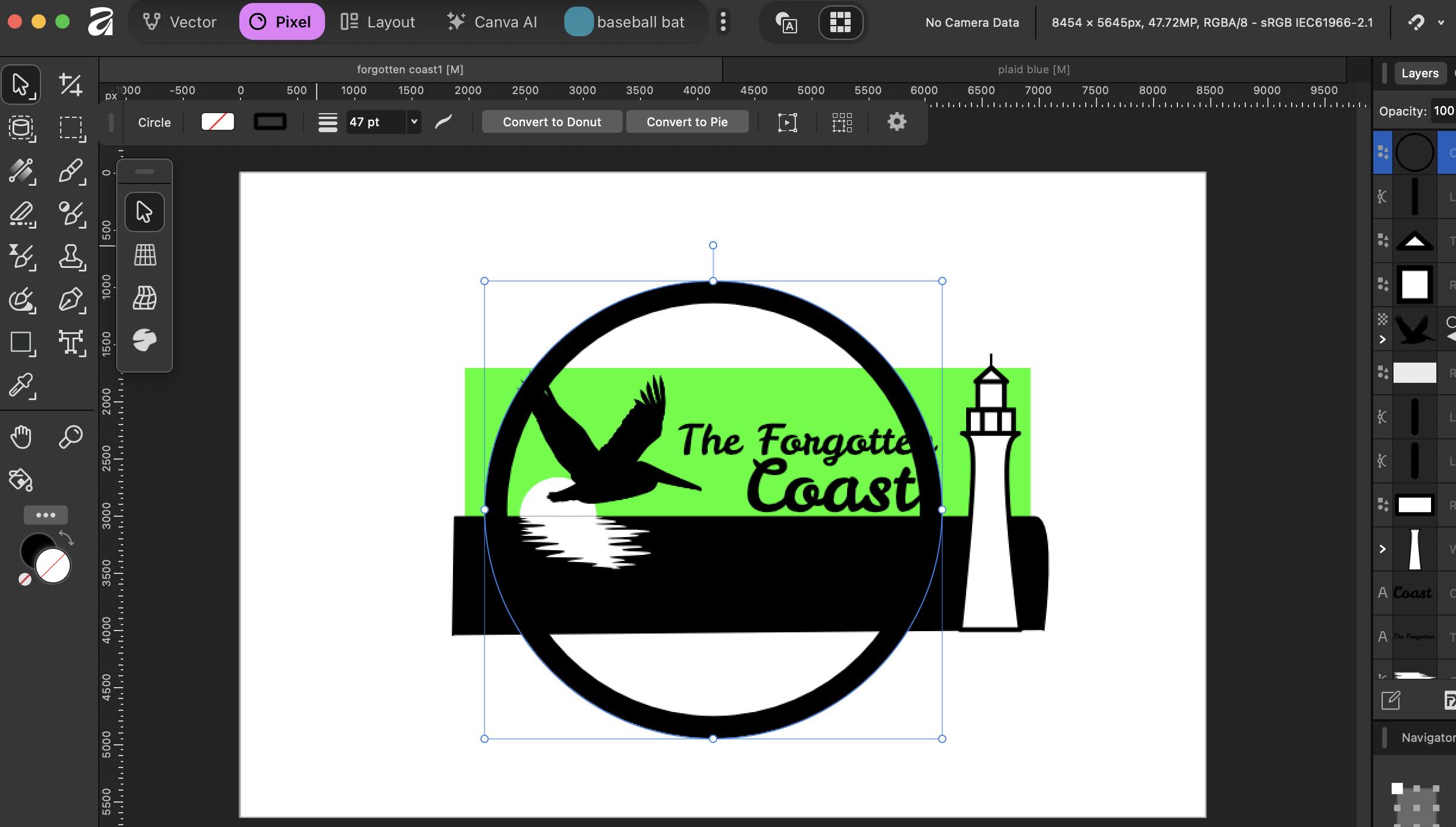Switch to plaid blue document tab
Viewport: 1456px width, 827px height.
point(1033,70)
